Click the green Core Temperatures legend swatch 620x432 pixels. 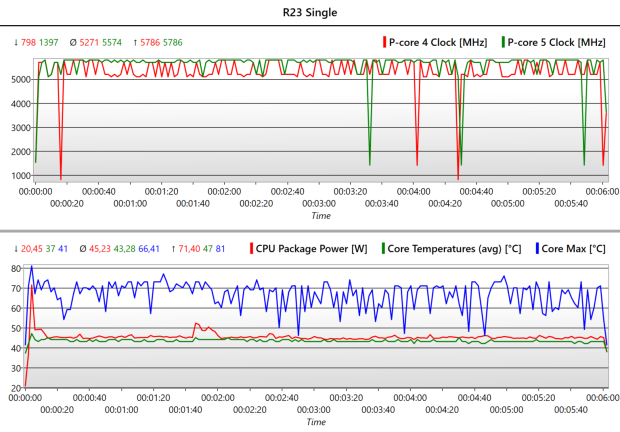(x=382, y=248)
